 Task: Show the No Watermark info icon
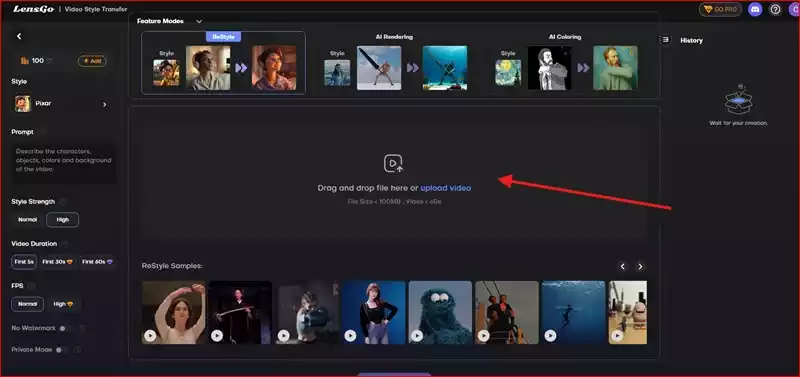coord(81,329)
